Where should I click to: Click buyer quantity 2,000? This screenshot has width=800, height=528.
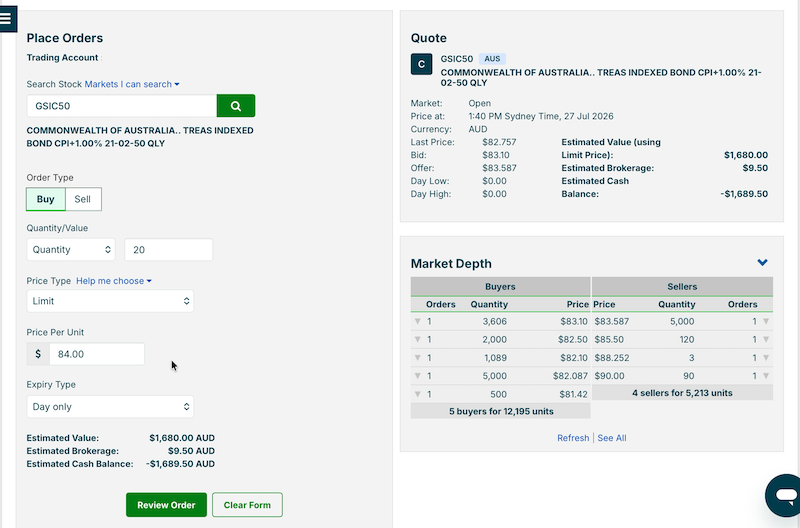(495, 339)
